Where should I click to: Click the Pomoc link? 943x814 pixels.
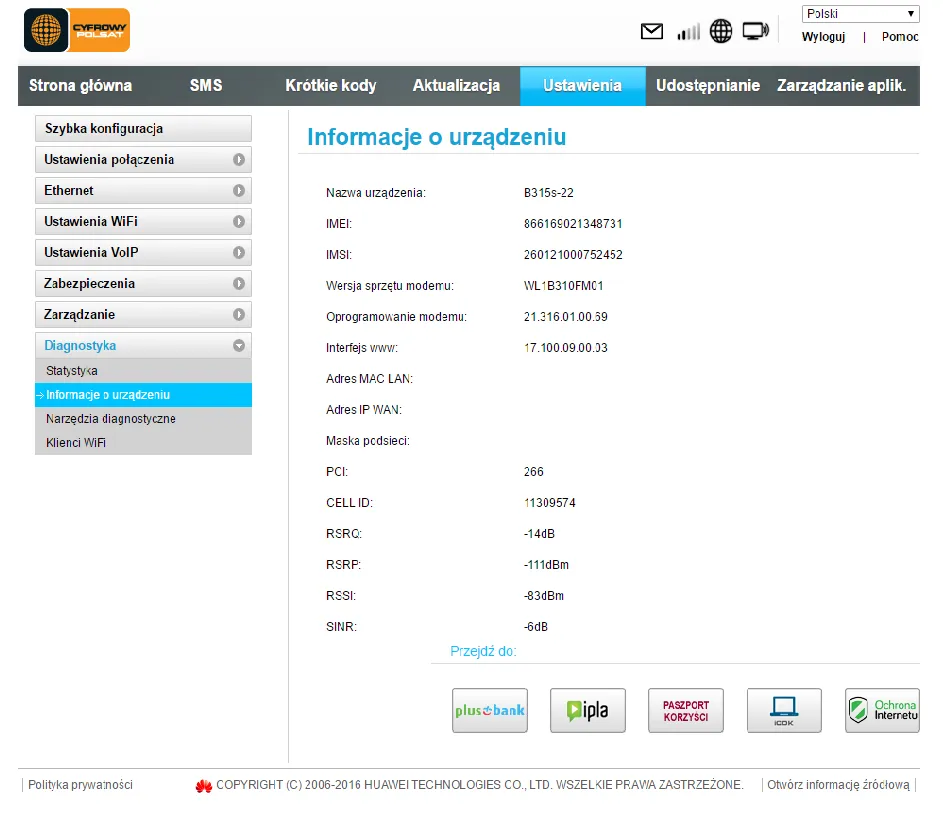click(x=900, y=37)
